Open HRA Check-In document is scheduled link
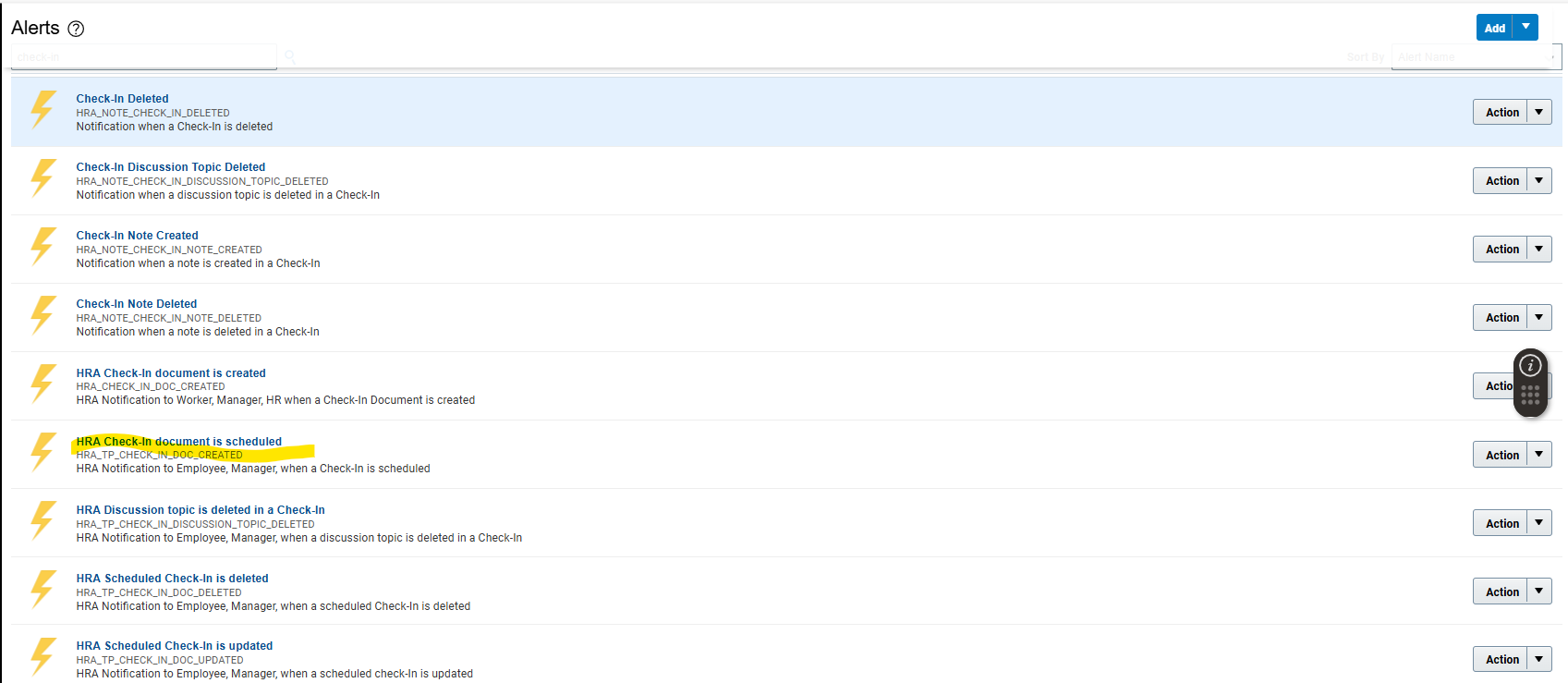Viewport: 1568px width, 683px height. click(179, 442)
